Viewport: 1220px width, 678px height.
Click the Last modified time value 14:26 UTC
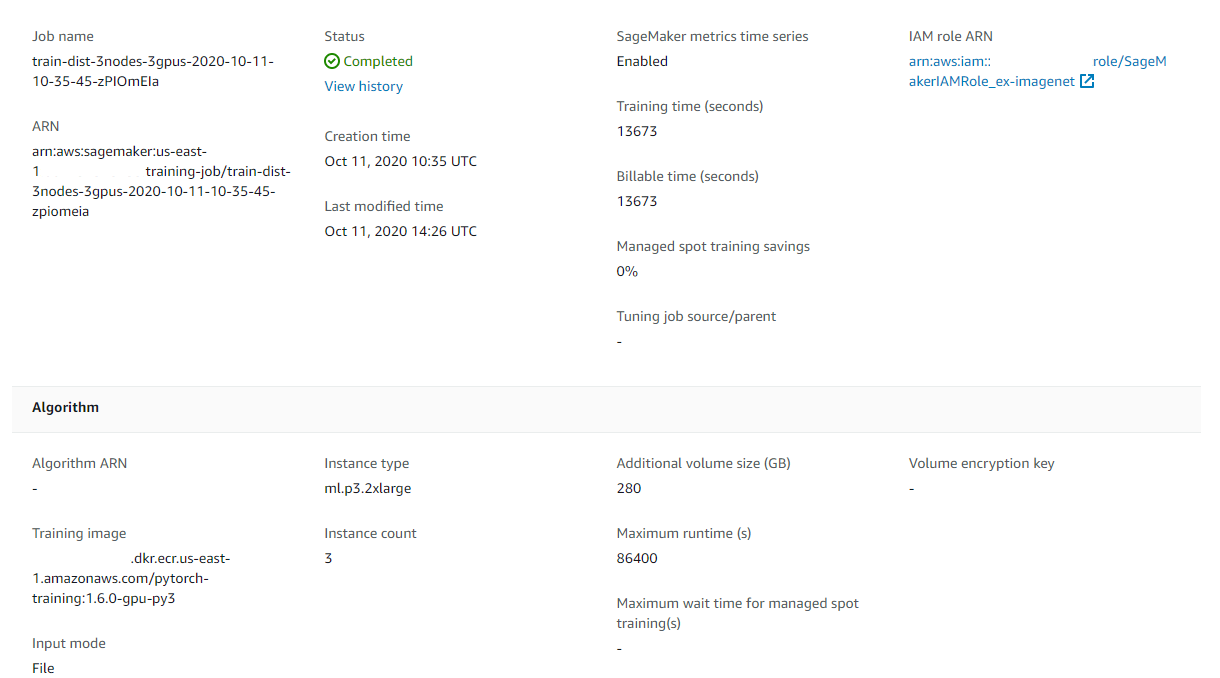(x=400, y=231)
